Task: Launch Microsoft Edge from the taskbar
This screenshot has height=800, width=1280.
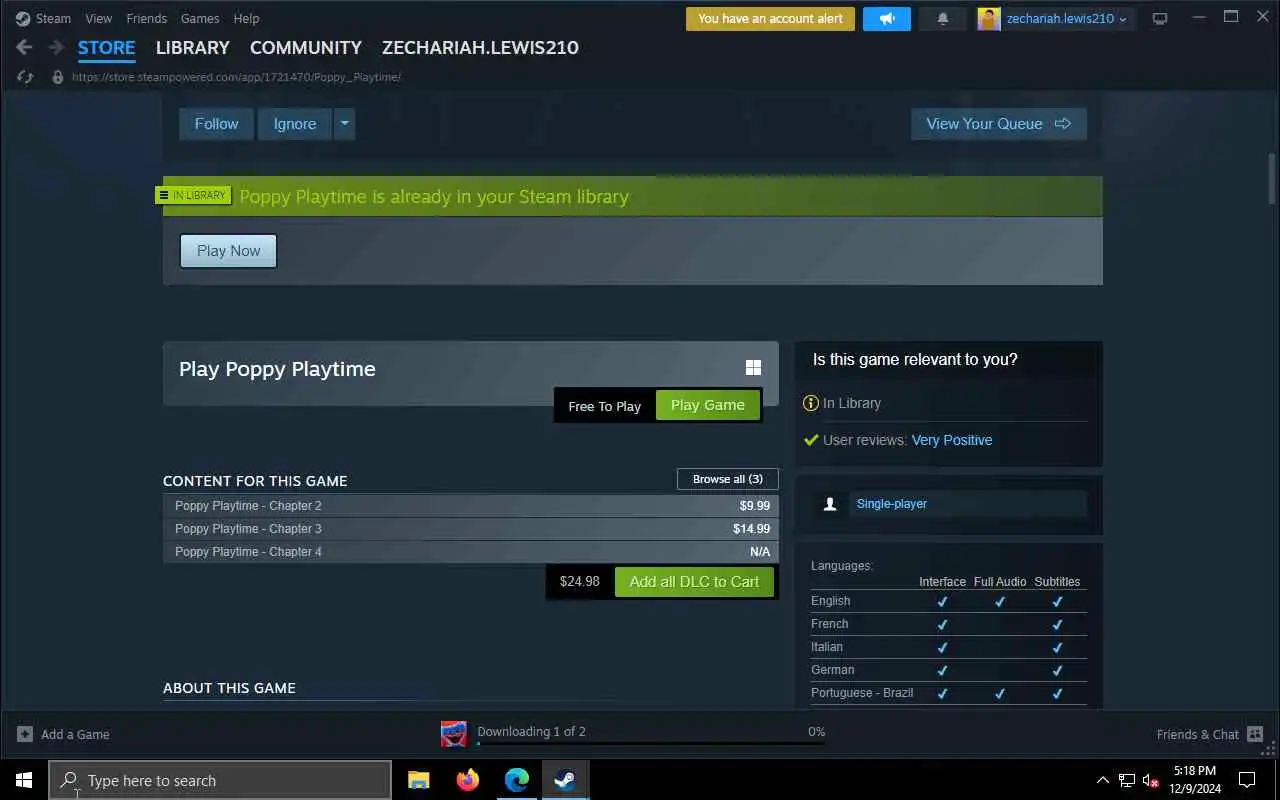Action: tap(516, 780)
